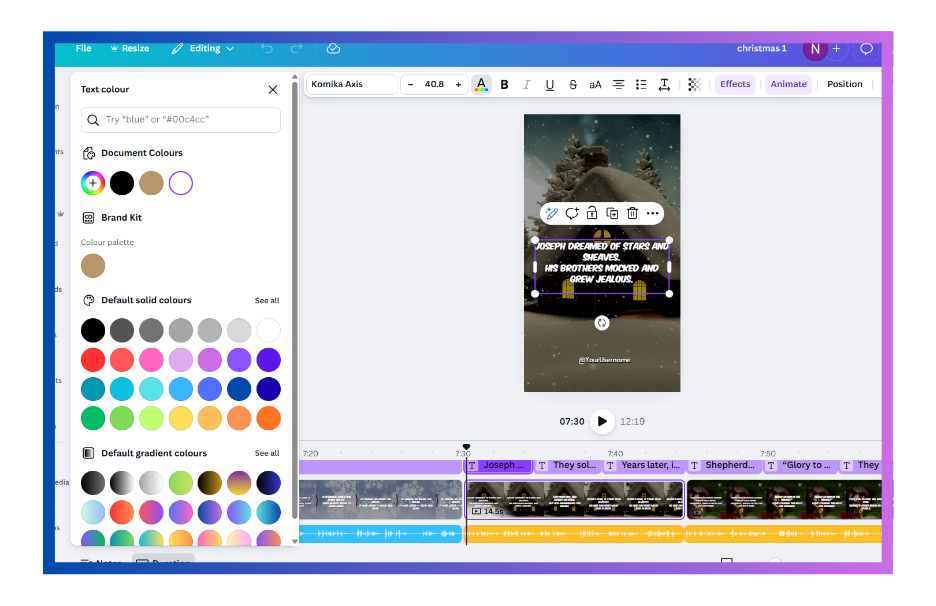
Task: Open the Resize menu
Action: click(130, 48)
